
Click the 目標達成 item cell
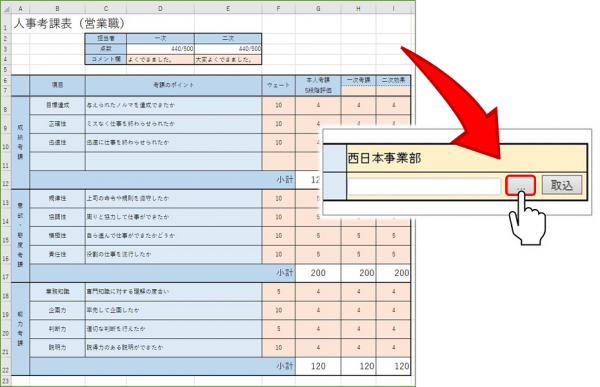57,105
